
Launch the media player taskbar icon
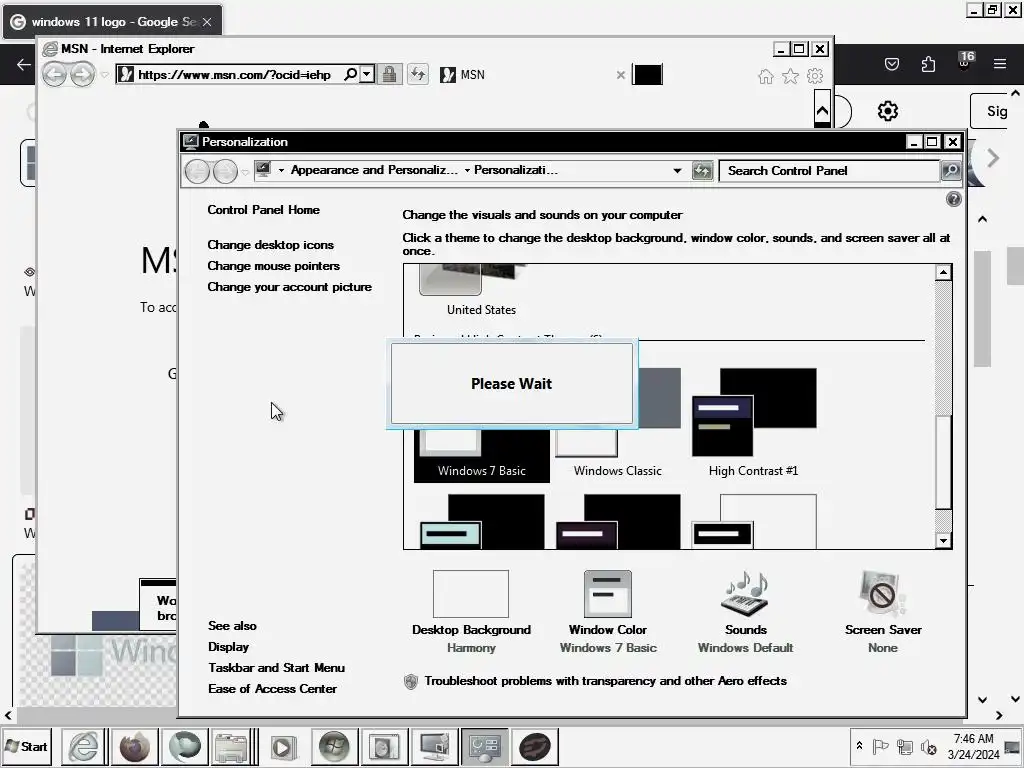[x=283, y=746]
